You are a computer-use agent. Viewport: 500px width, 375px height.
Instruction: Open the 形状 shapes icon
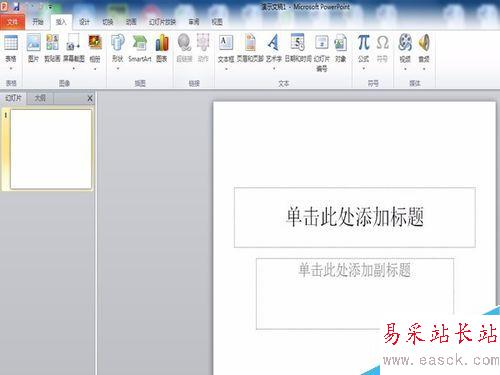pos(118,43)
